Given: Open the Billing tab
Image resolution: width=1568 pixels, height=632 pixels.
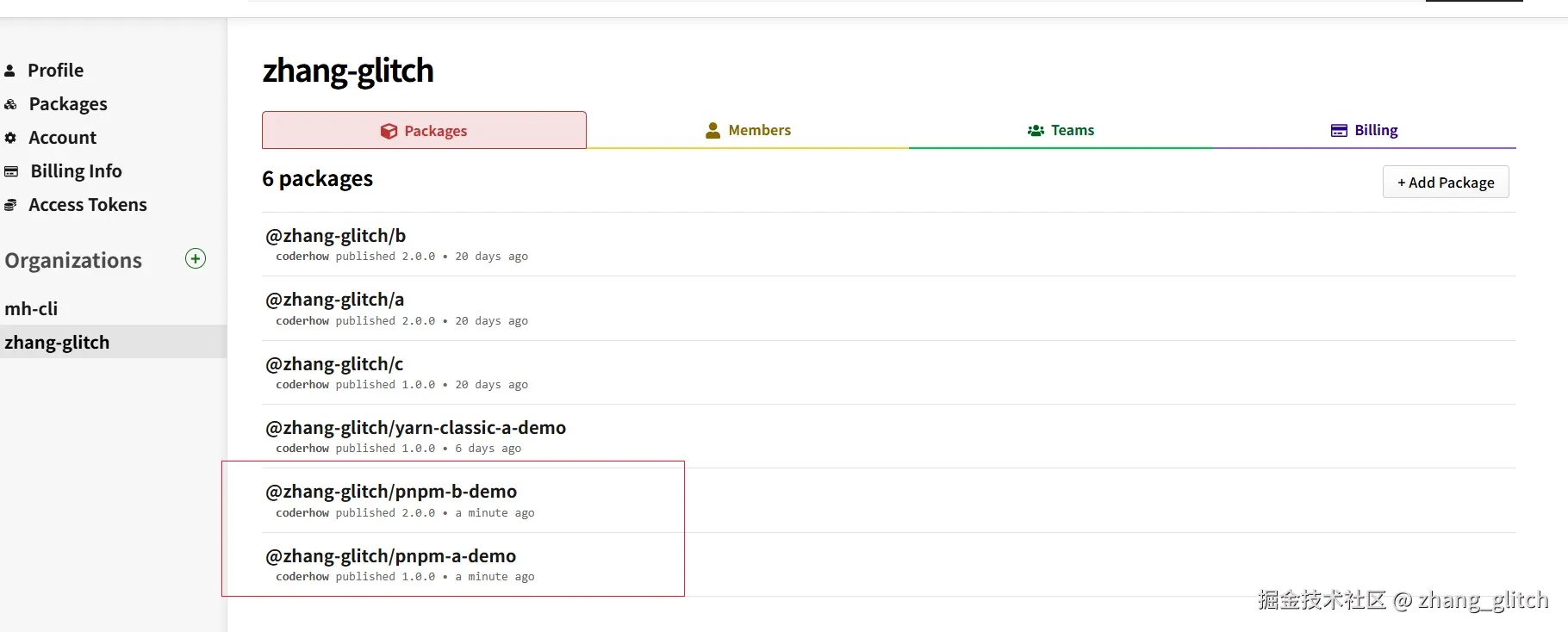Looking at the screenshot, I should point(1365,130).
